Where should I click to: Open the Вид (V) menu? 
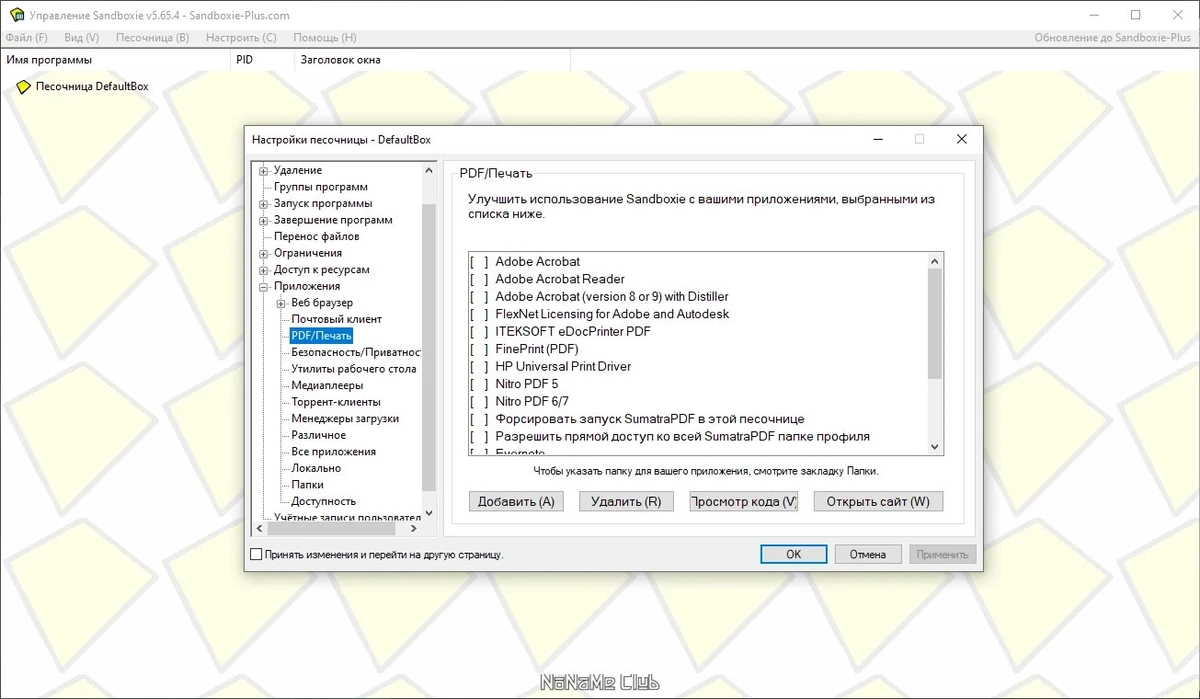pos(81,38)
